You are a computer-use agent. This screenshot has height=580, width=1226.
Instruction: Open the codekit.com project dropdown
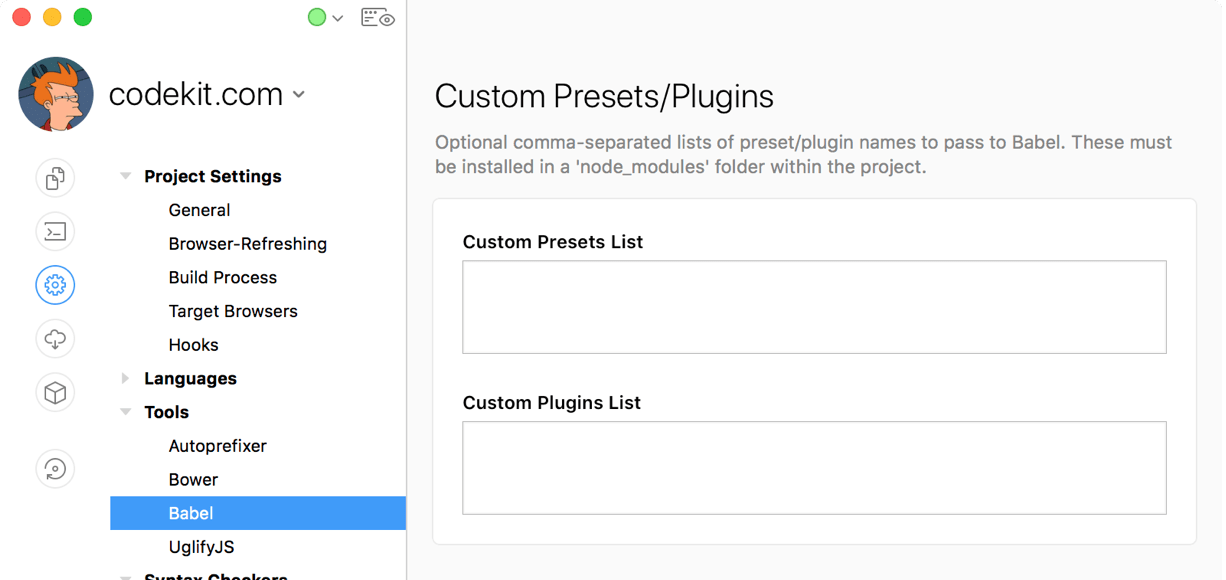[x=207, y=94]
